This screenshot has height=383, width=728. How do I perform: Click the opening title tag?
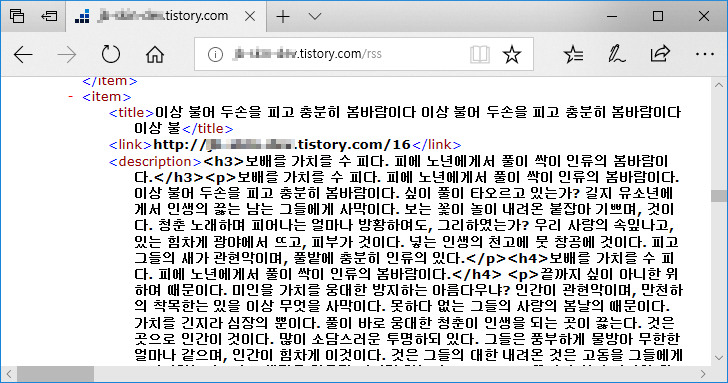click(131, 112)
